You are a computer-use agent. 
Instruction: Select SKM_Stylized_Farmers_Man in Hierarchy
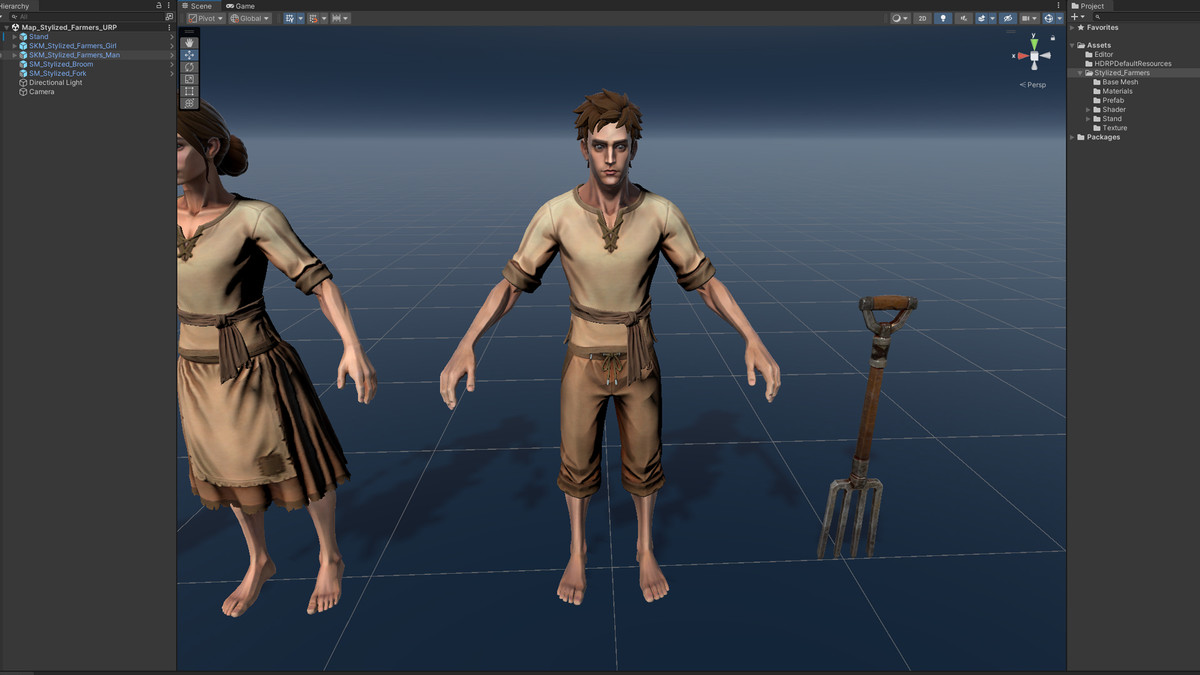[x=74, y=55]
